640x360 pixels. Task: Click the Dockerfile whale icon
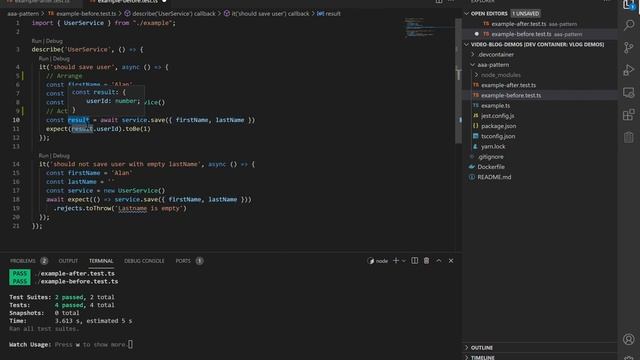pyautogui.click(x=472, y=167)
